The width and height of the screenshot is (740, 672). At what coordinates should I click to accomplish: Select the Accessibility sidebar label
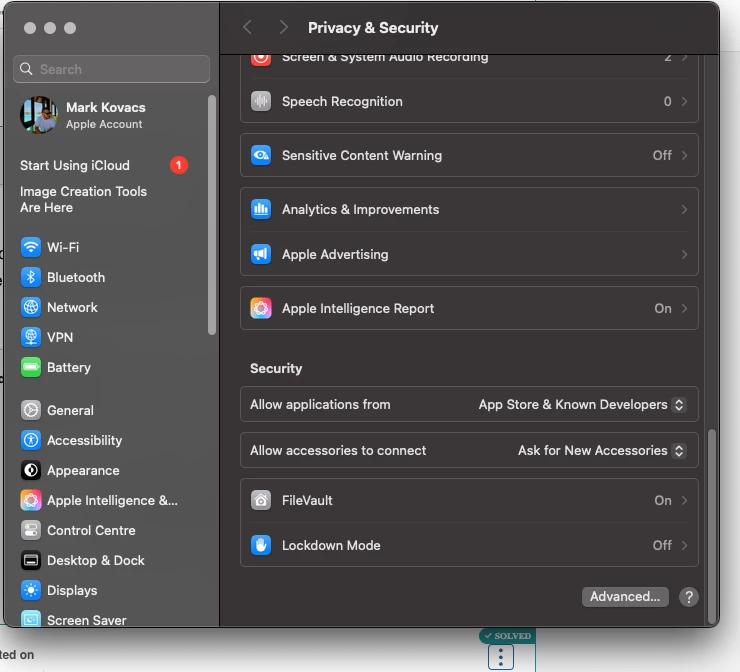[84, 440]
